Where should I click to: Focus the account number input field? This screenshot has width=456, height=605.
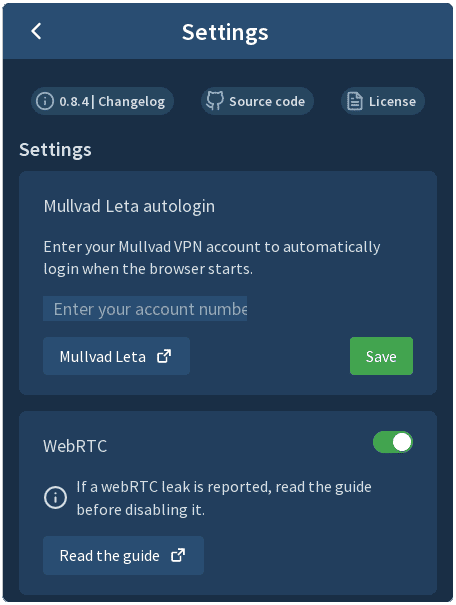(145, 308)
